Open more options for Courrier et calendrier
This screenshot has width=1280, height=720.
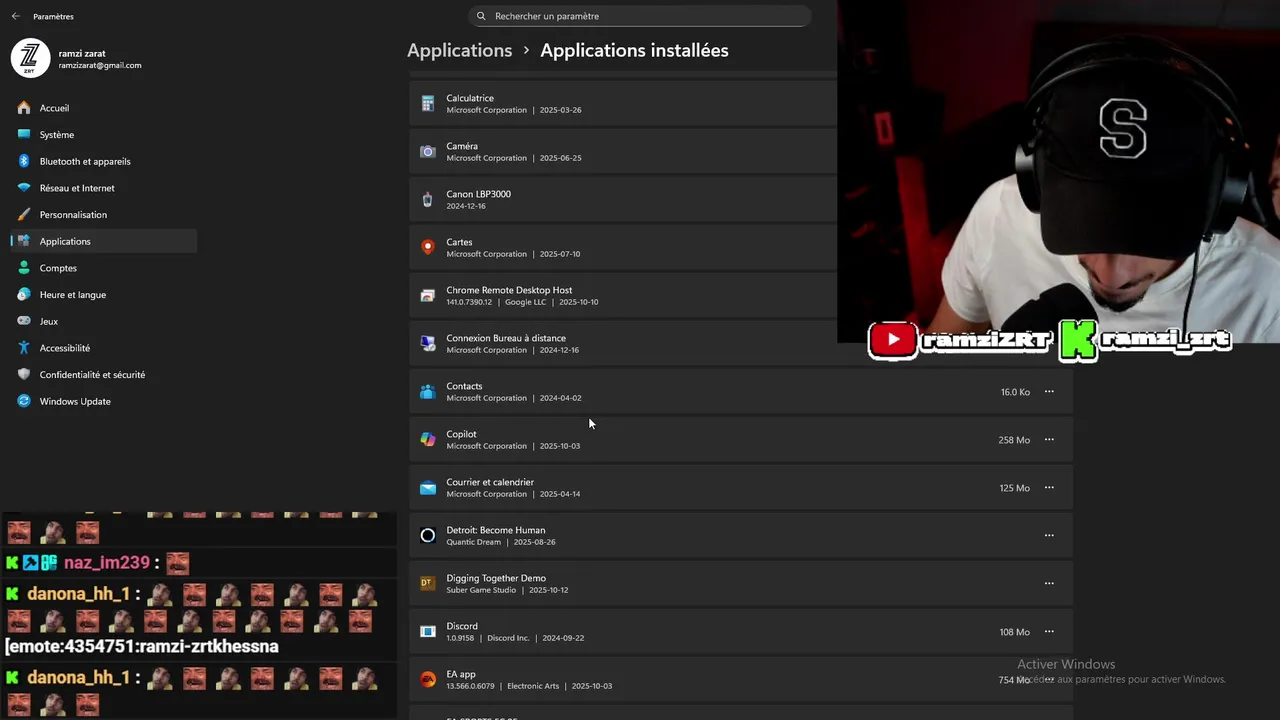pos(1049,488)
